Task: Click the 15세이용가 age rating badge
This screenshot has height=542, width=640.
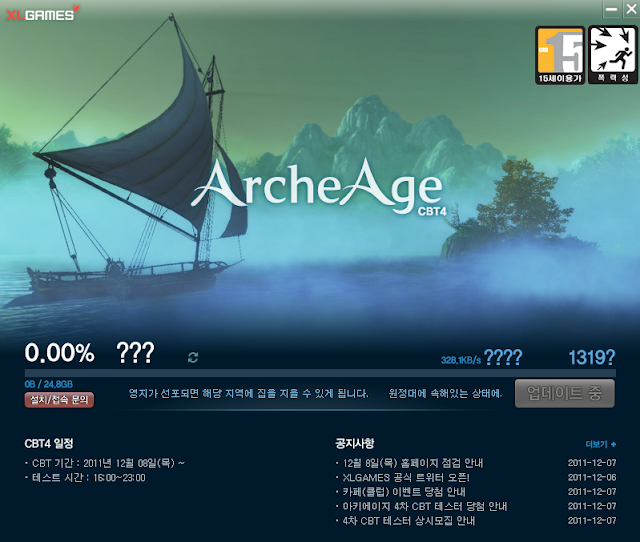Action: click(x=560, y=55)
